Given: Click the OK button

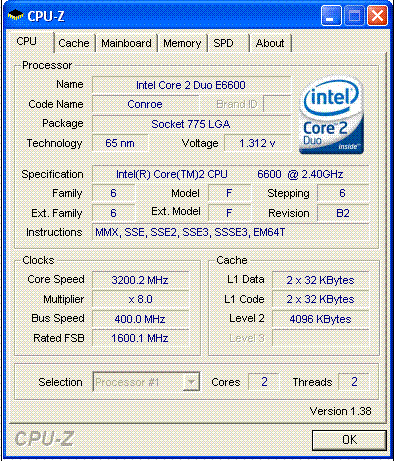Looking at the screenshot, I should coord(349,440).
